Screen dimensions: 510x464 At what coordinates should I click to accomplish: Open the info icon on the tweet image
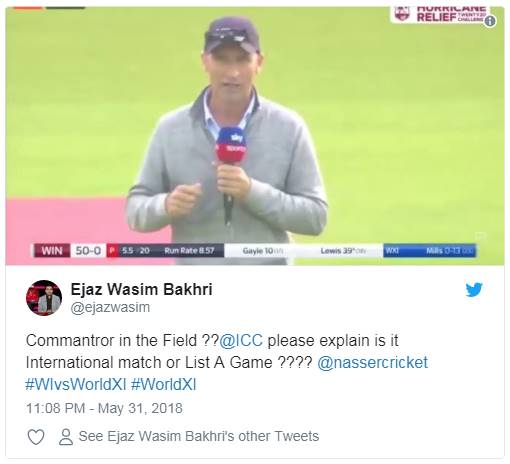pyautogui.click(x=490, y=21)
